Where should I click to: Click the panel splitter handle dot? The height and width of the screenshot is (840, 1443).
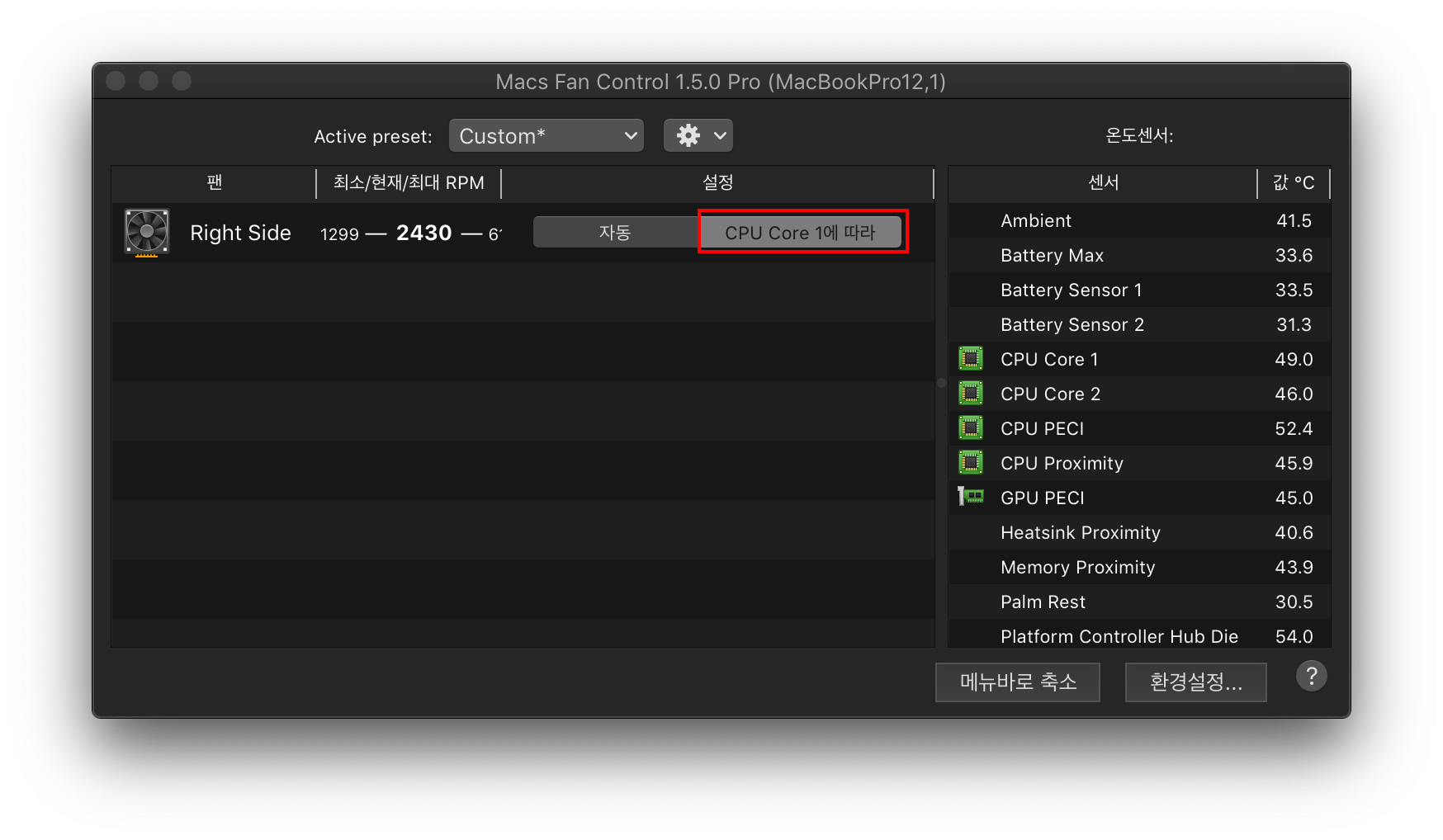click(942, 383)
